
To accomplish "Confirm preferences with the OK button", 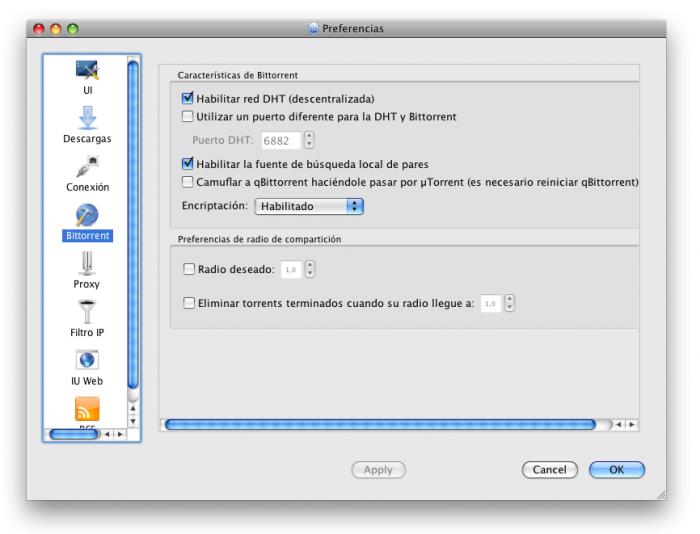I will pos(617,470).
